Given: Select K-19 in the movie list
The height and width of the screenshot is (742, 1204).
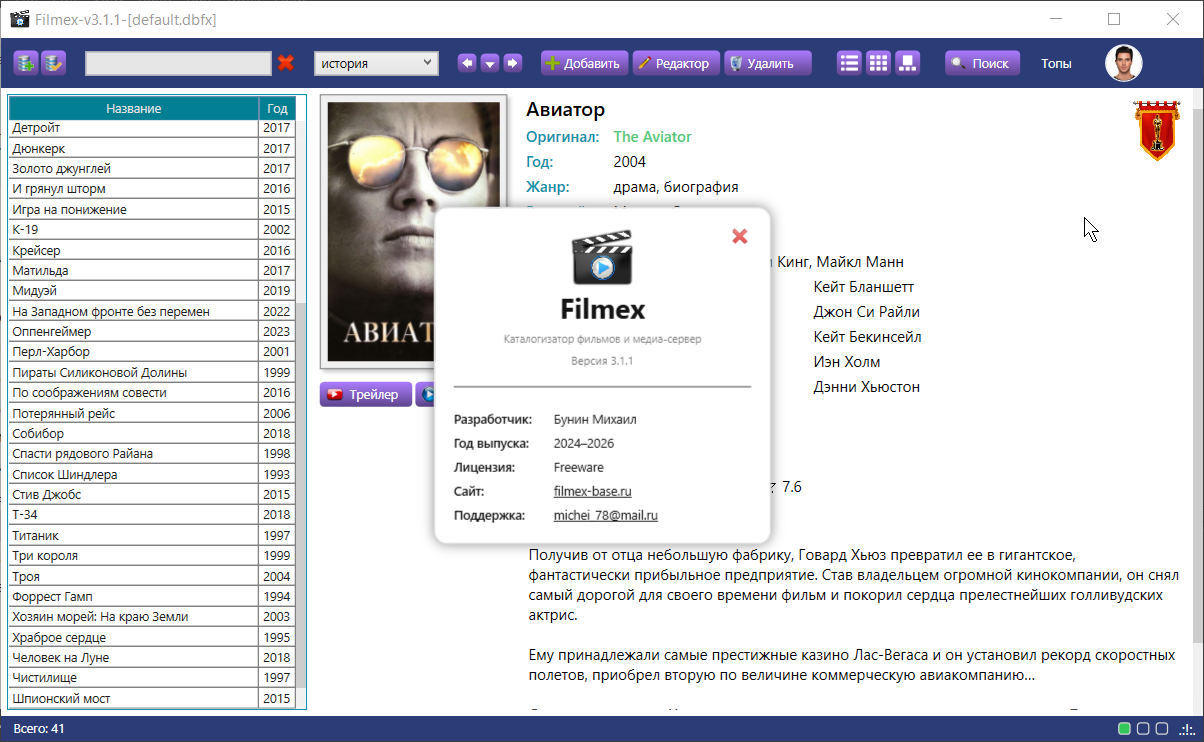Looking at the screenshot, I should point(153,230).
